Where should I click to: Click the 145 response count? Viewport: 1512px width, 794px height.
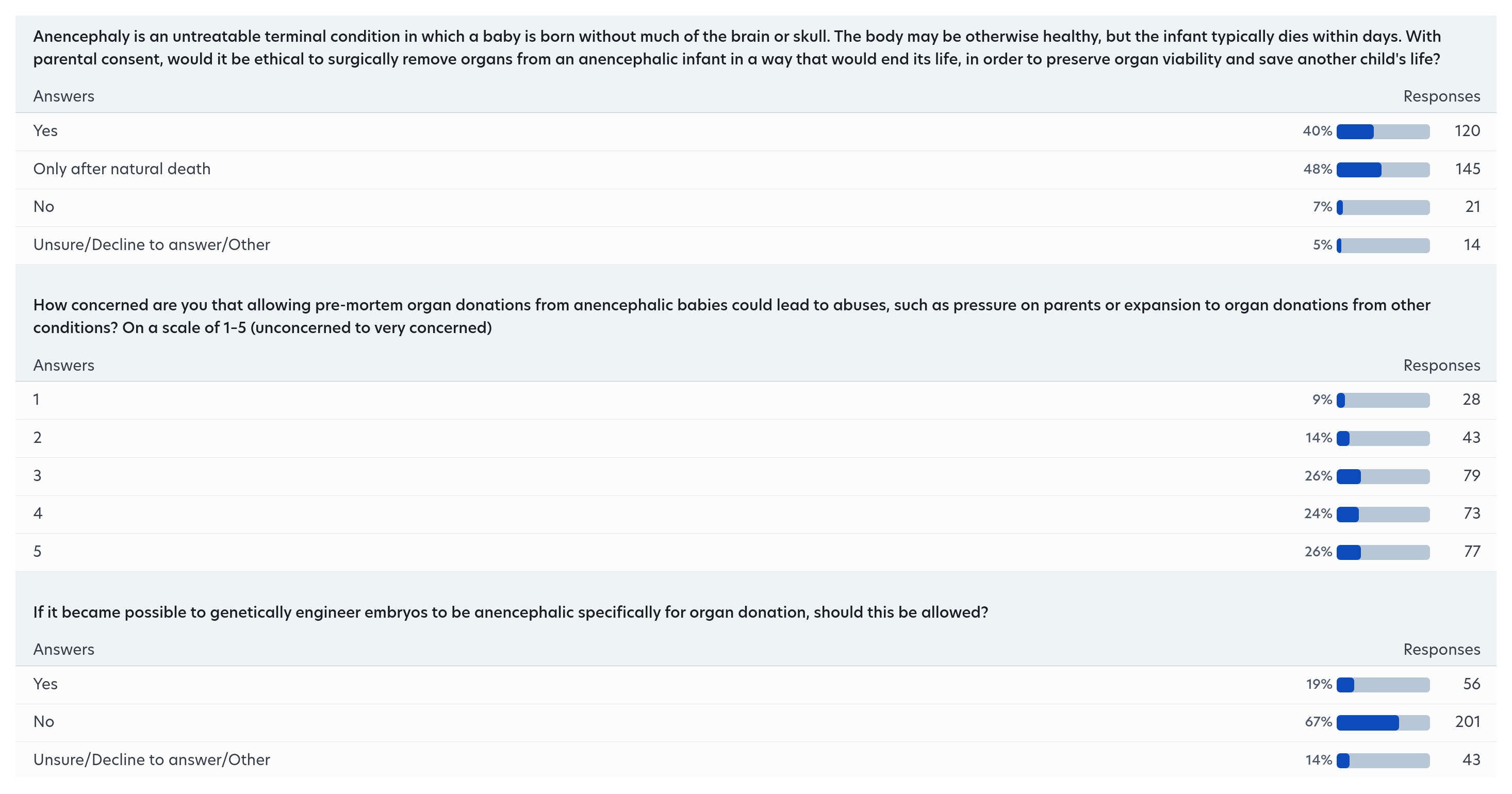[1467, 169]
